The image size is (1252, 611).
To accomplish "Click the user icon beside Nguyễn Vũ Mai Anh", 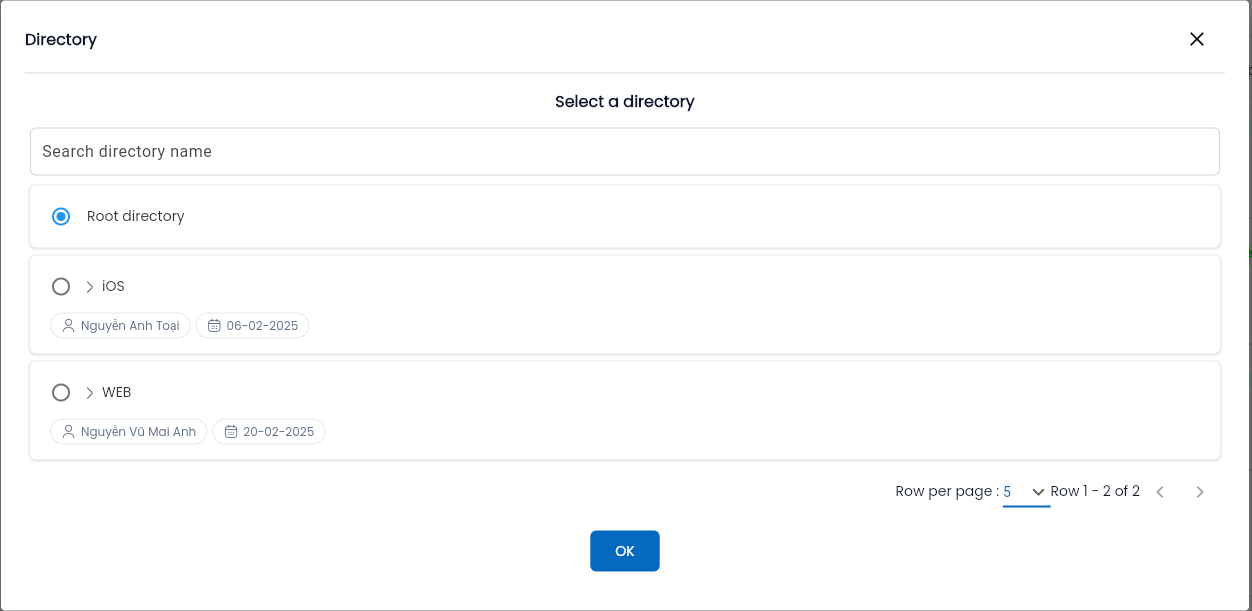I will [68, 432].
